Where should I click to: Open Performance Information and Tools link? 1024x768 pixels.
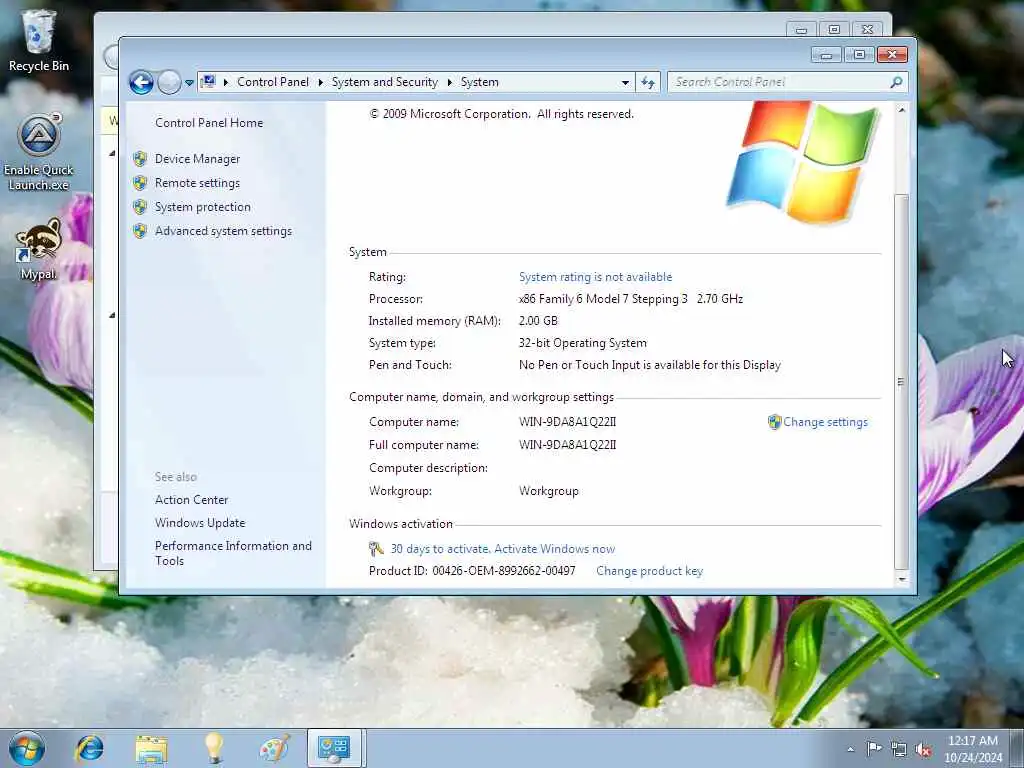click(233, 553)
